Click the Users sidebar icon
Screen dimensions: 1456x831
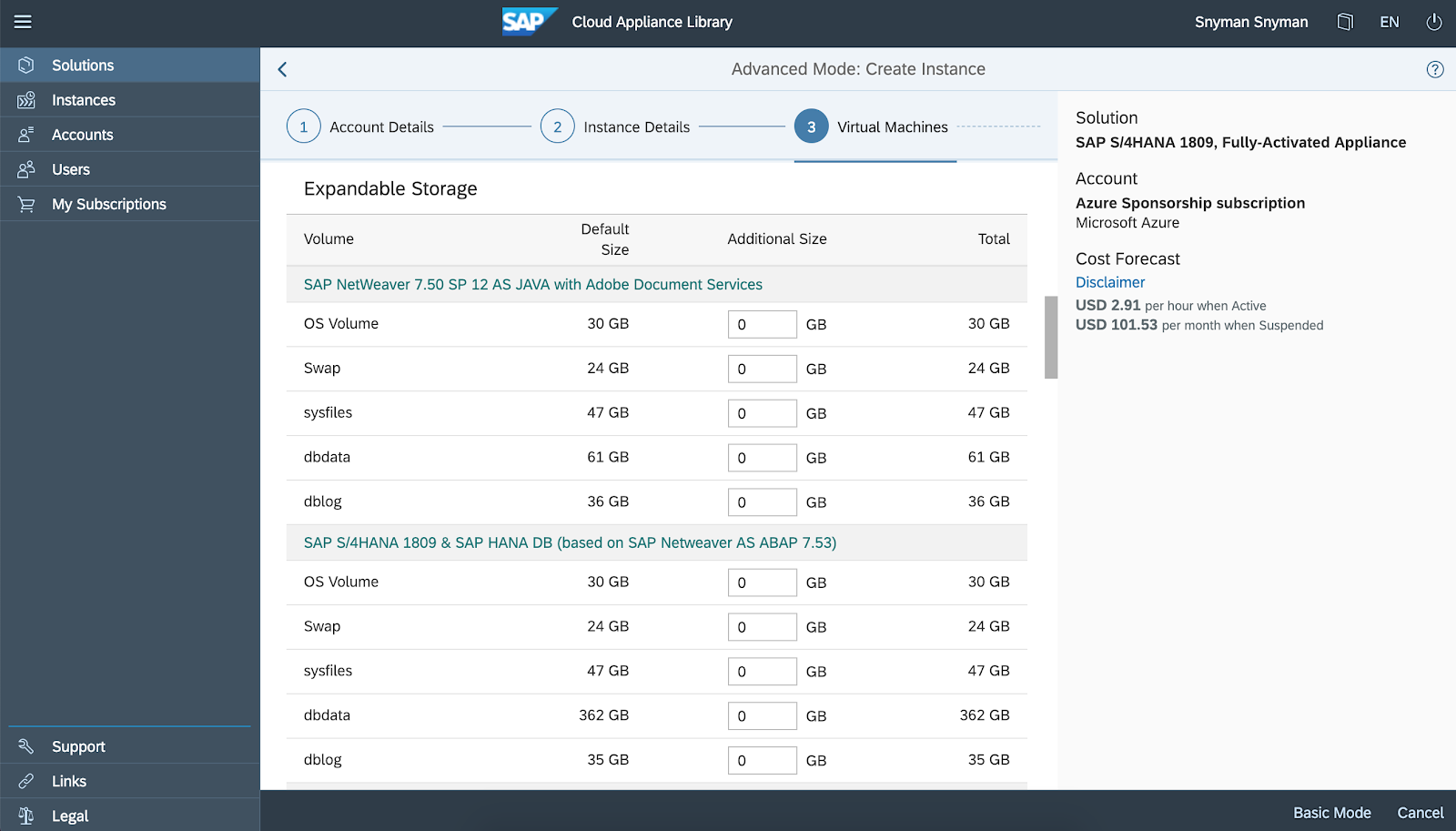pyautogui.click(x=26, y=169)
